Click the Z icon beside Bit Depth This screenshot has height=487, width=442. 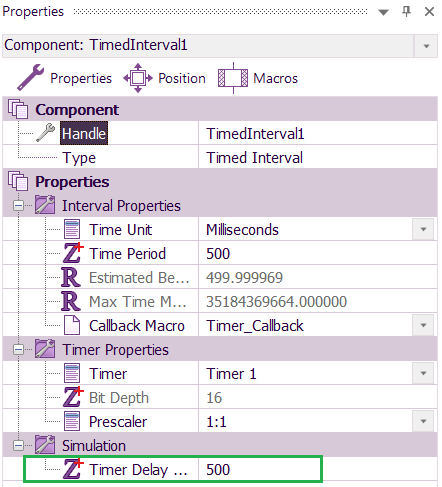point(73,397)
